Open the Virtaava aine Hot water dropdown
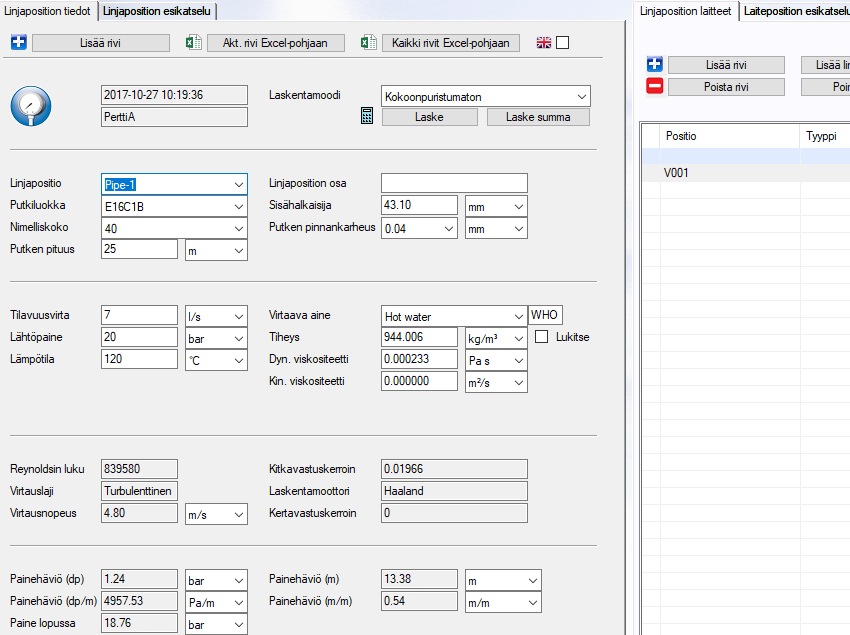 coord(517,316)
